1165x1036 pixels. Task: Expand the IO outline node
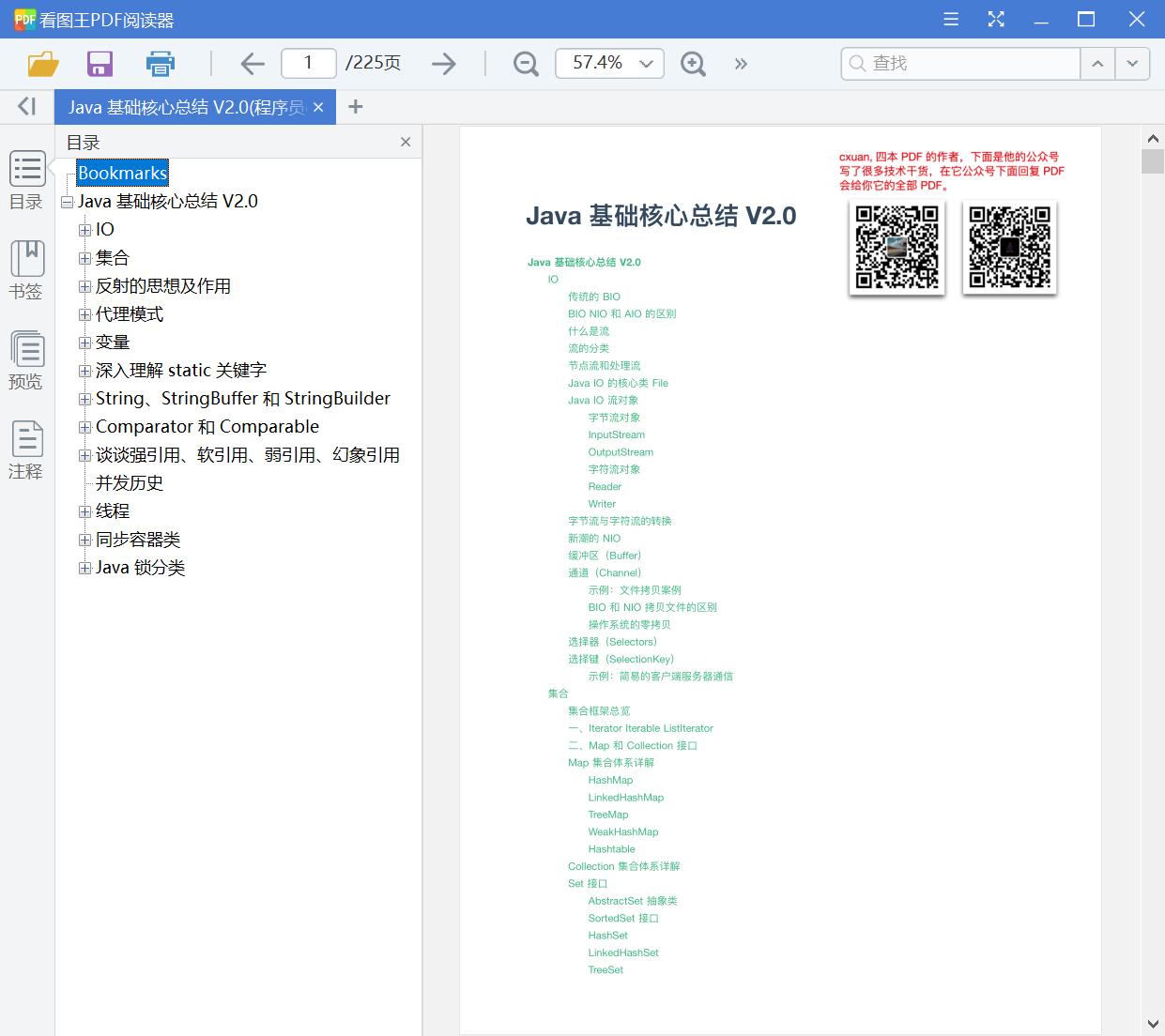click(84, 230)
